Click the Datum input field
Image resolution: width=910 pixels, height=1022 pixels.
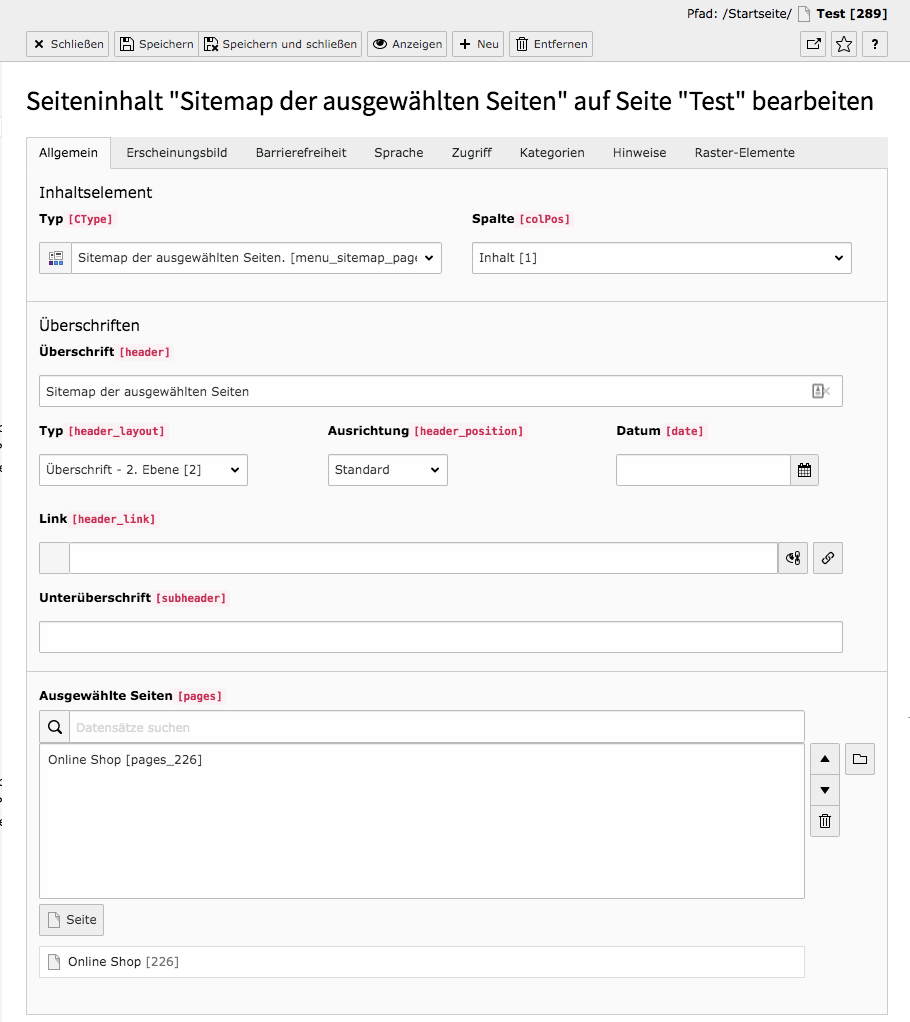(x=703, y=470)
